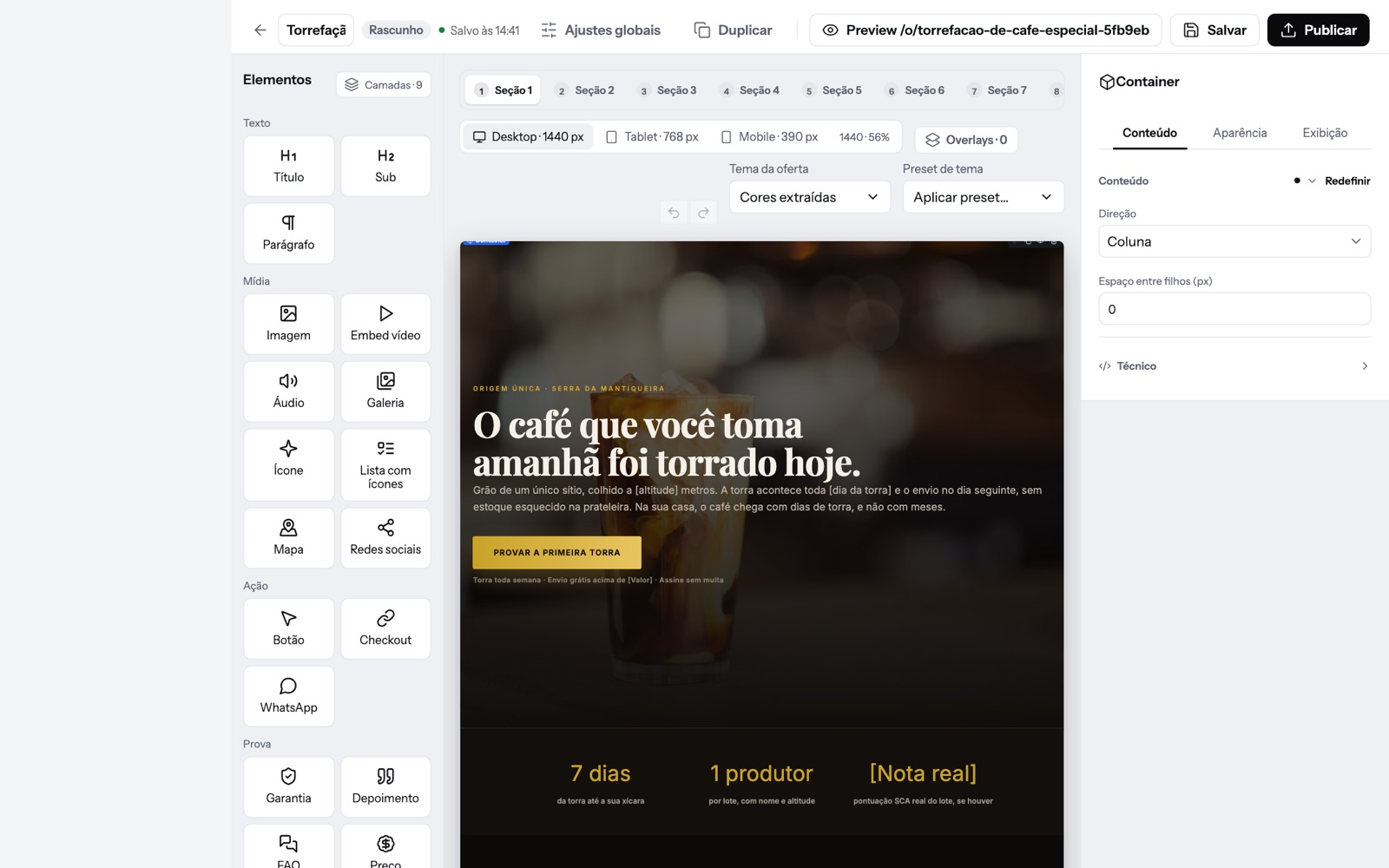
Task: Click the redo arrow button
Action: [x=704, y=213]
